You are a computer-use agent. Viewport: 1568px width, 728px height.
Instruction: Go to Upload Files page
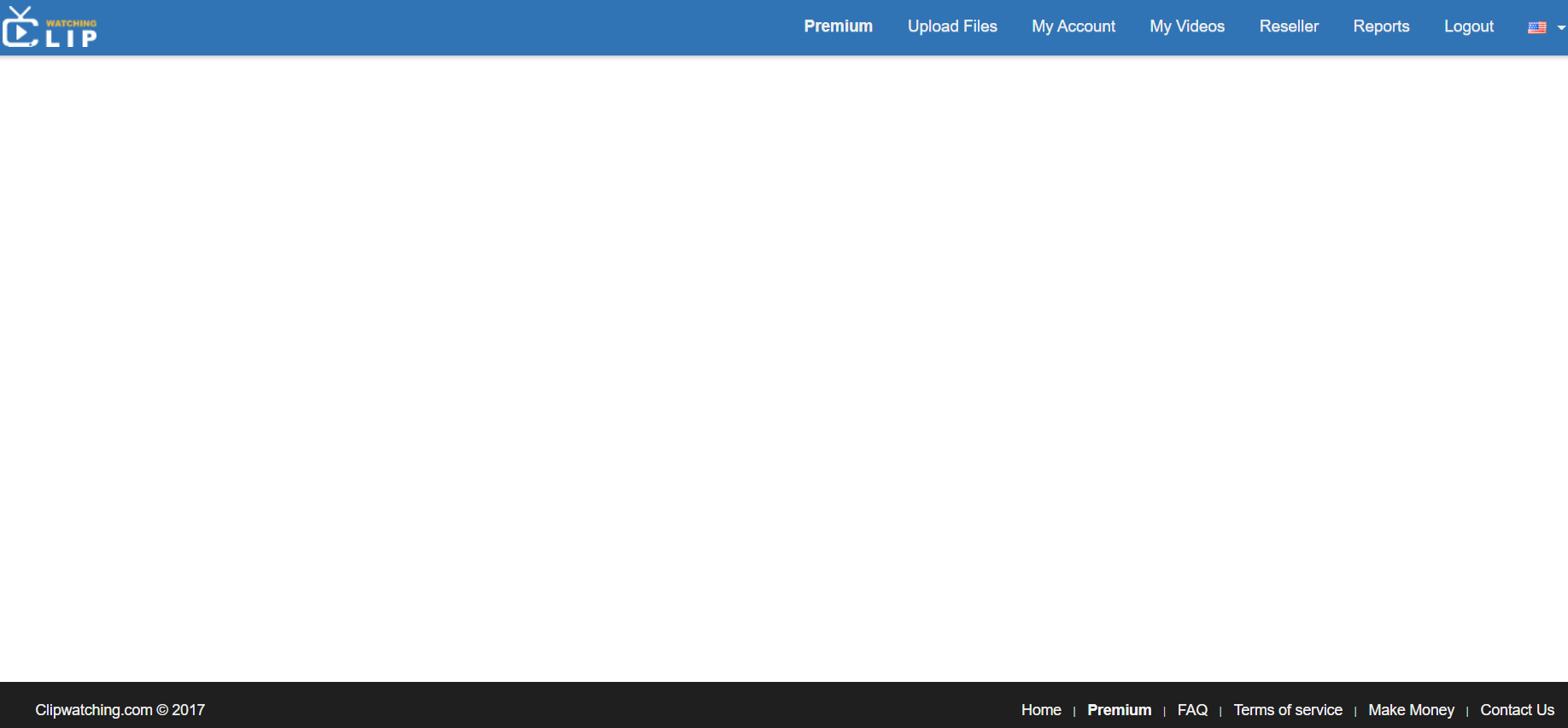click(x=952, y=26)
